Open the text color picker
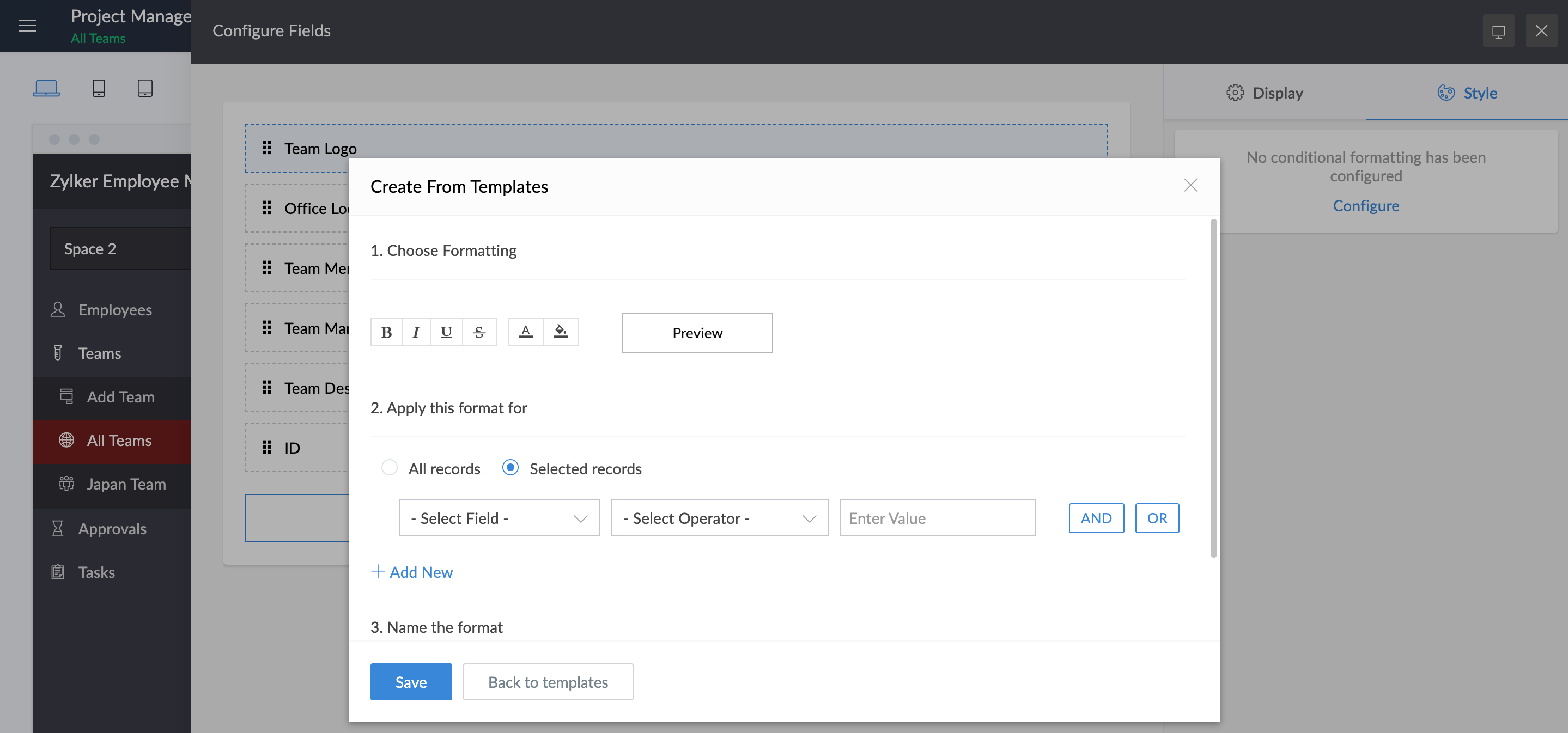The image size is (1568, 733). click(525, 332)
